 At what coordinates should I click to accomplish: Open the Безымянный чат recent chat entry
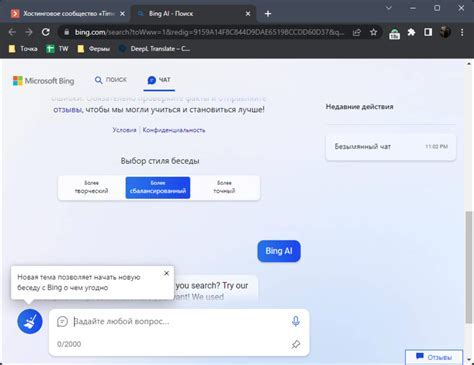point(391,147)
